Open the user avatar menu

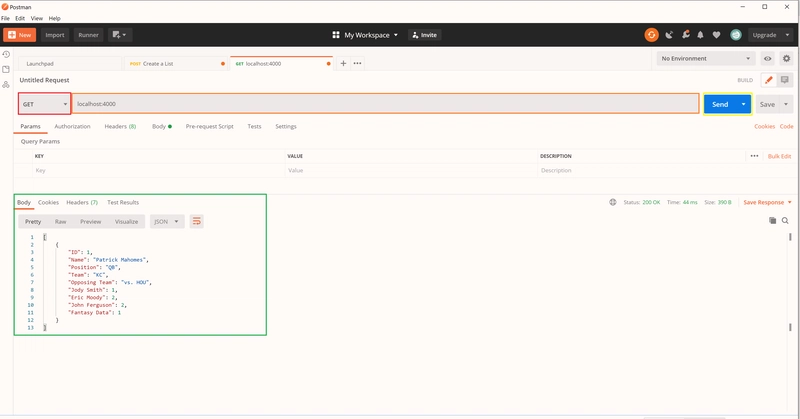[736, 35]
